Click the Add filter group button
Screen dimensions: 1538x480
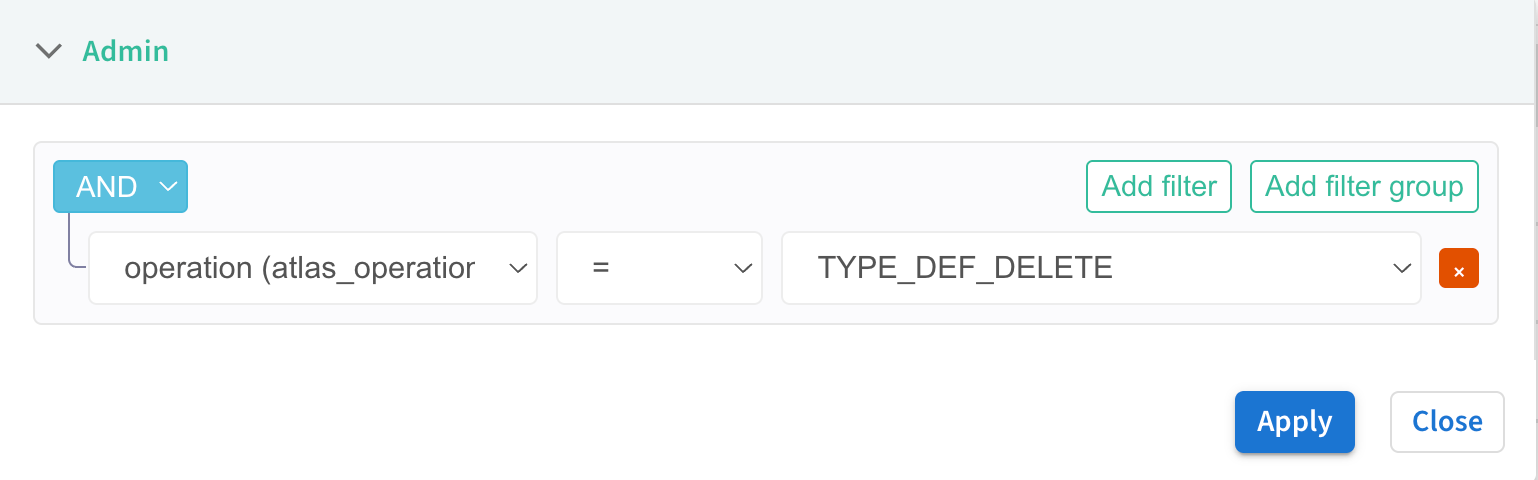click(x=1364, y=187)
